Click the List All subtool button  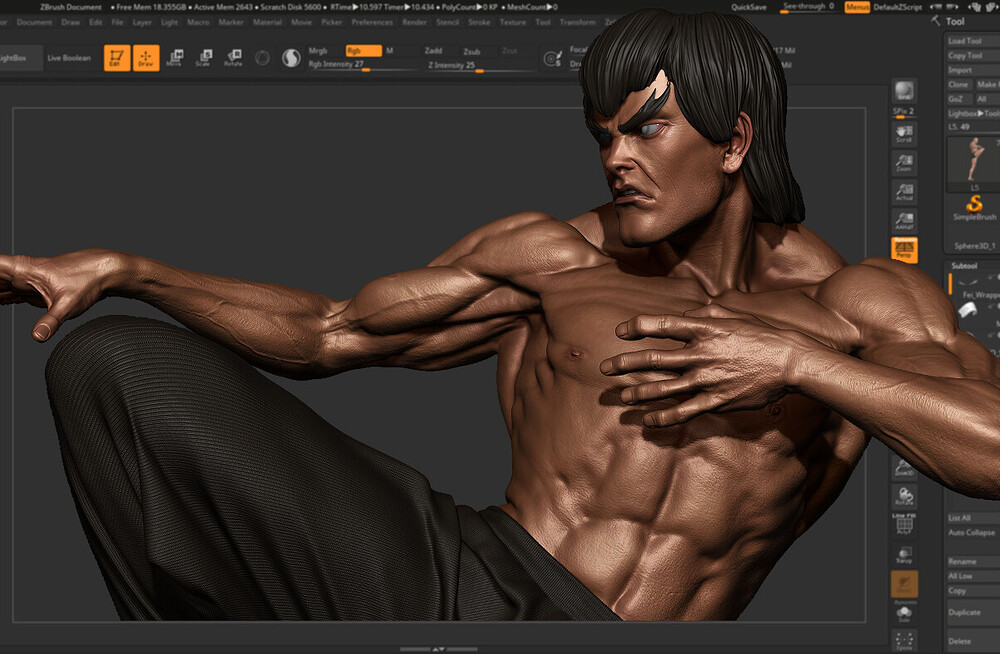[x=972, y=518]
